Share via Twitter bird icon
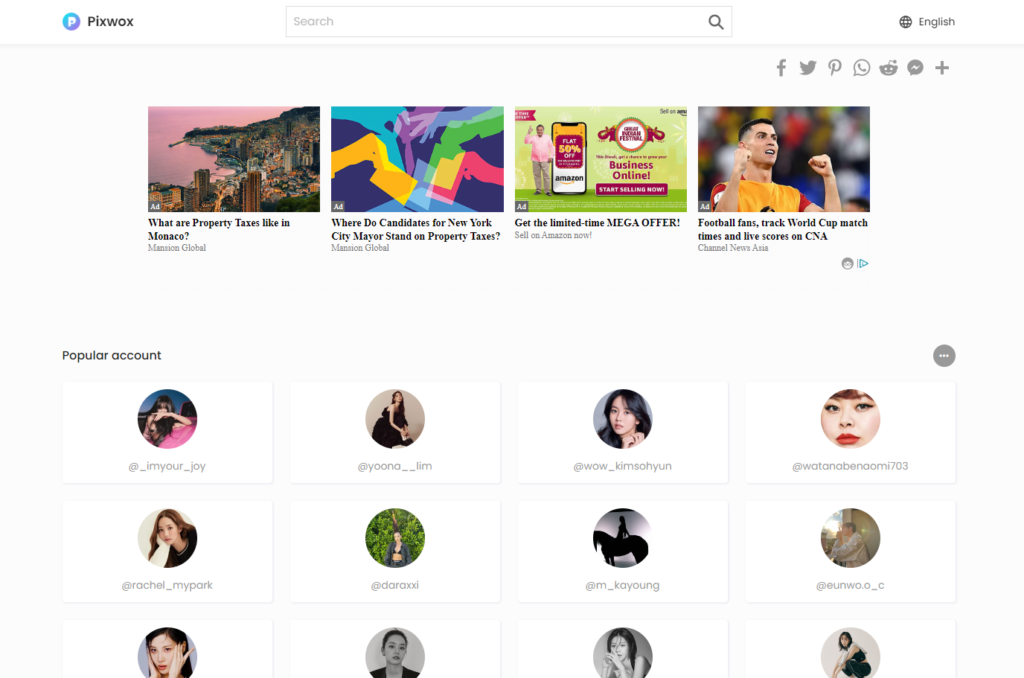The height and width of the screenshot is (678, 1024). (808, 68)
